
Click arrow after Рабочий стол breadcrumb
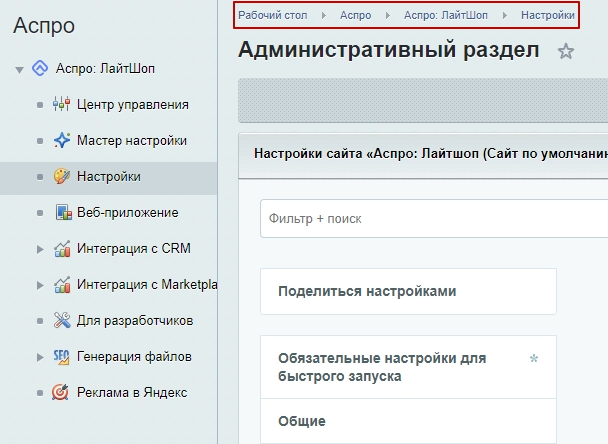coord(324,16)
